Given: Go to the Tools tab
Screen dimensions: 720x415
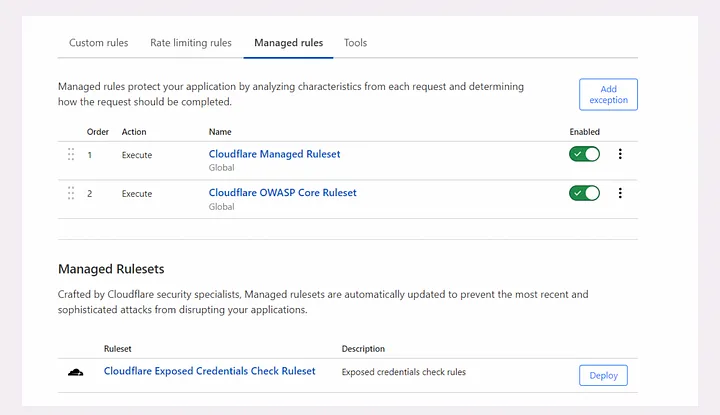Looking at the screenshot, I should [355, 43].
